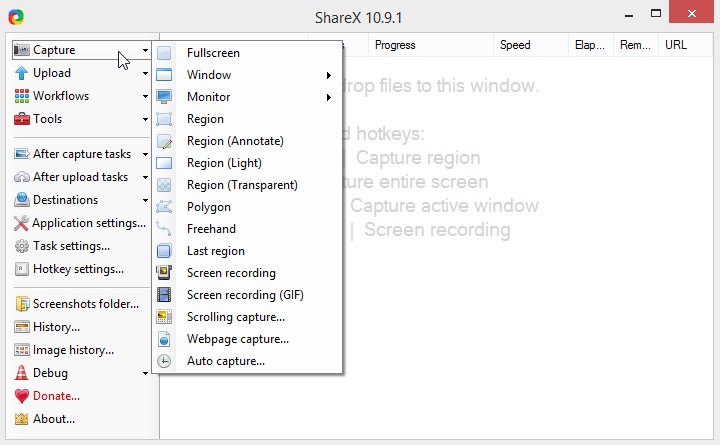
Task: Click the ShareX logo in title bar
Action: click(x=16, y=17)
